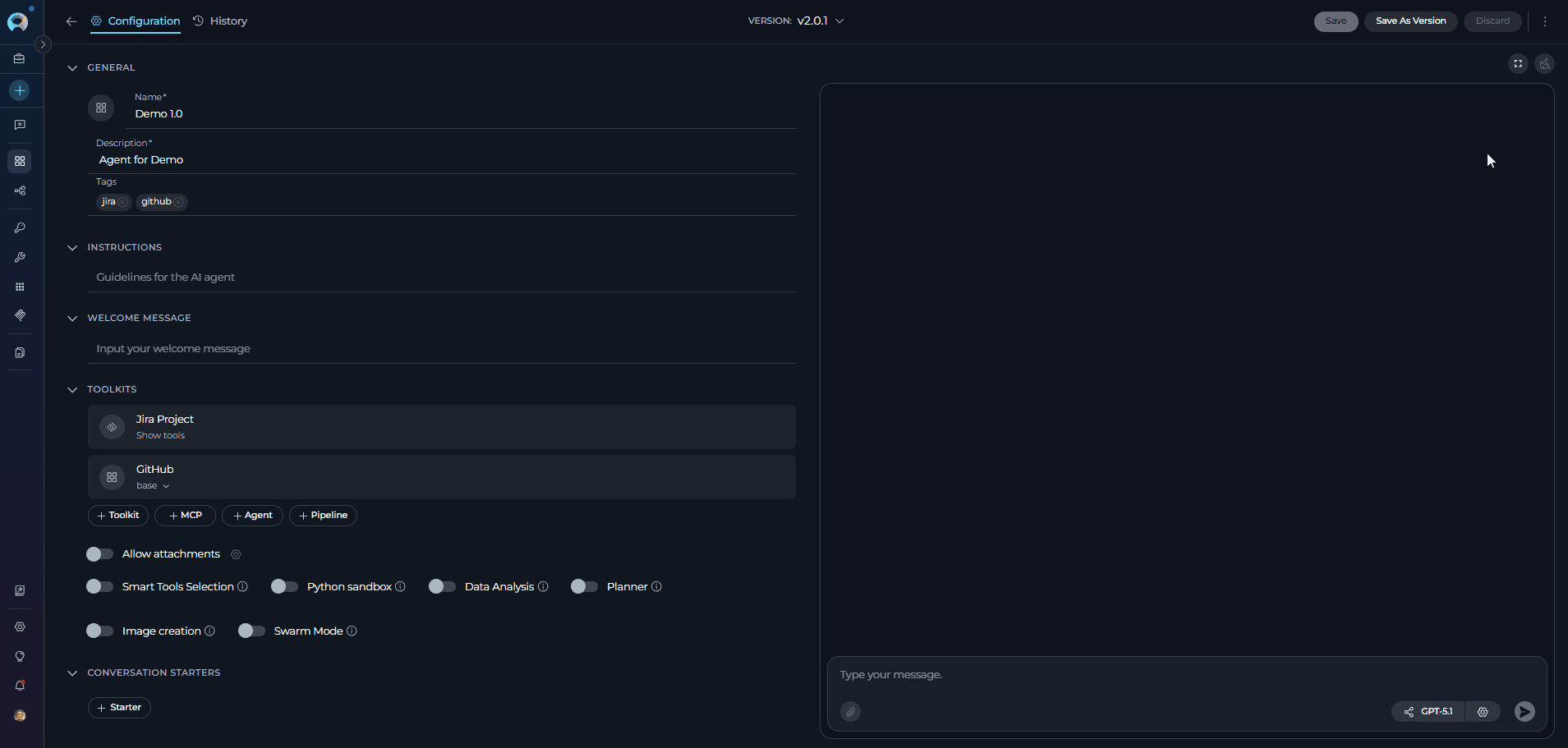Enable Python sandbox toggle
Image resolution: width=1568 pixels, height=748 pixels.
tap(284, 586)
